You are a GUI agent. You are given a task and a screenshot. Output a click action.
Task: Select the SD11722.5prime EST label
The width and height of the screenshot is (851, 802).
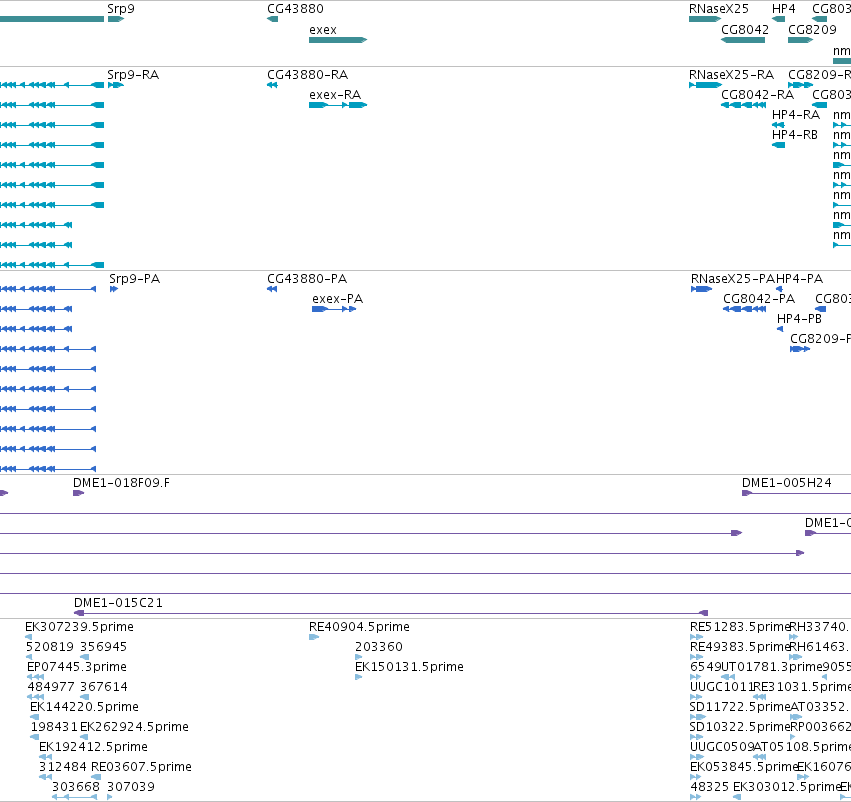pyautogui.click(x=740, y=706)
